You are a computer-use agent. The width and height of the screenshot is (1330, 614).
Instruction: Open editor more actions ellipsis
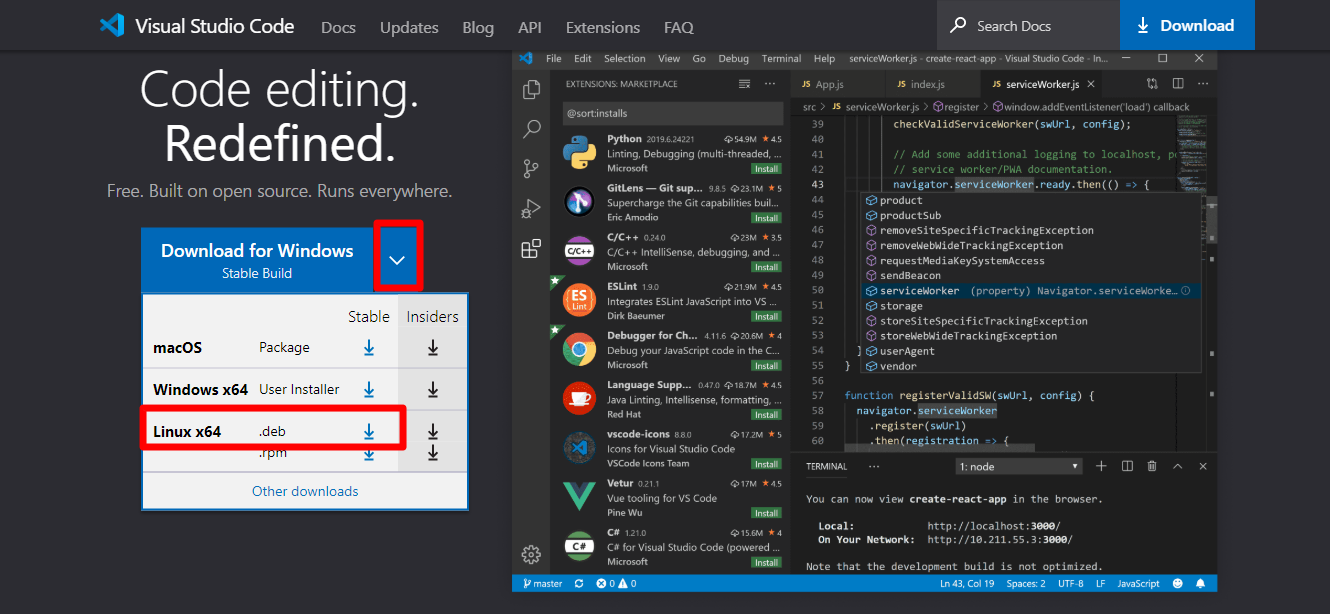click(1203, 84)
